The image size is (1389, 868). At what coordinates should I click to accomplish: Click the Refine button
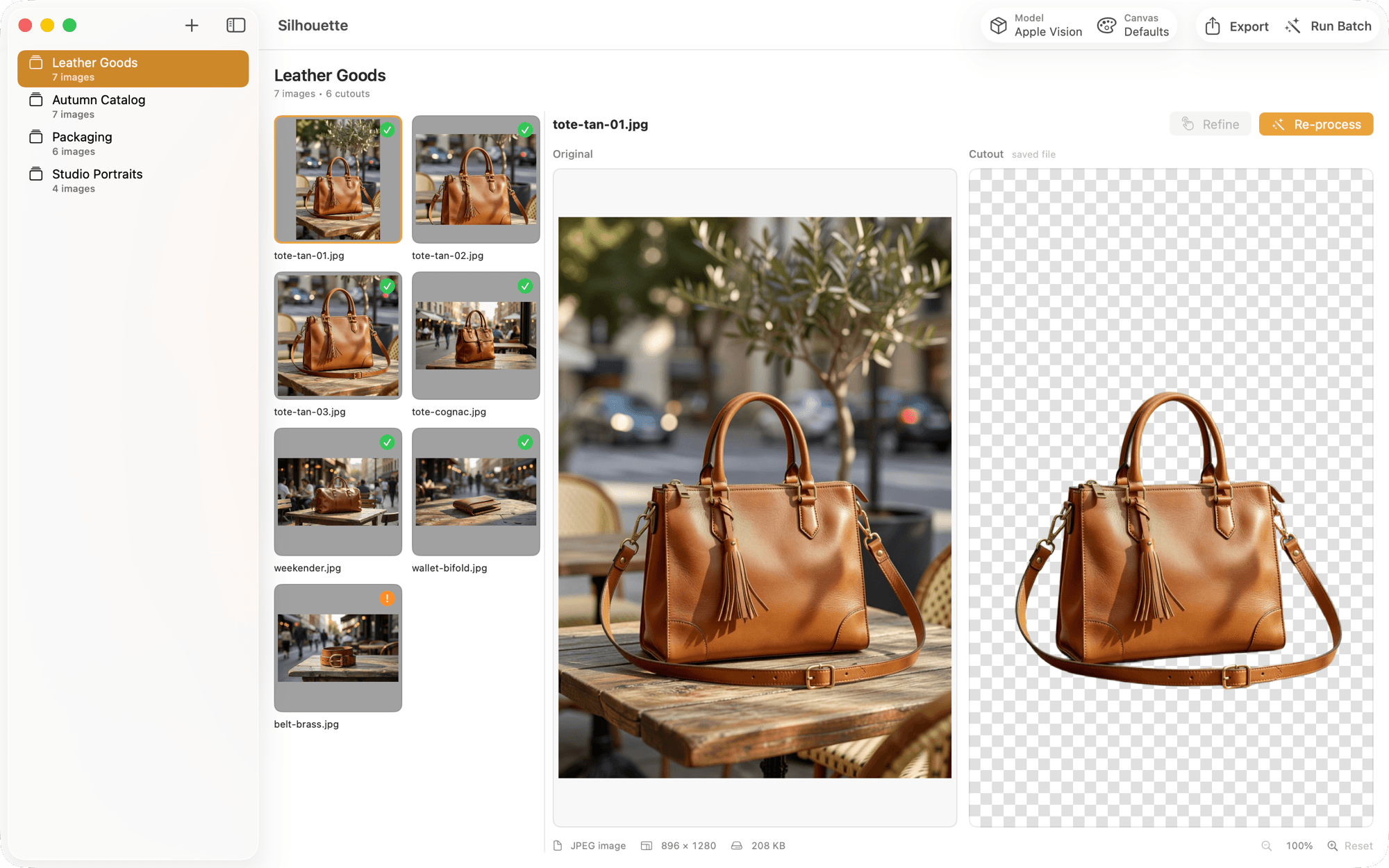click(1211, 124)
